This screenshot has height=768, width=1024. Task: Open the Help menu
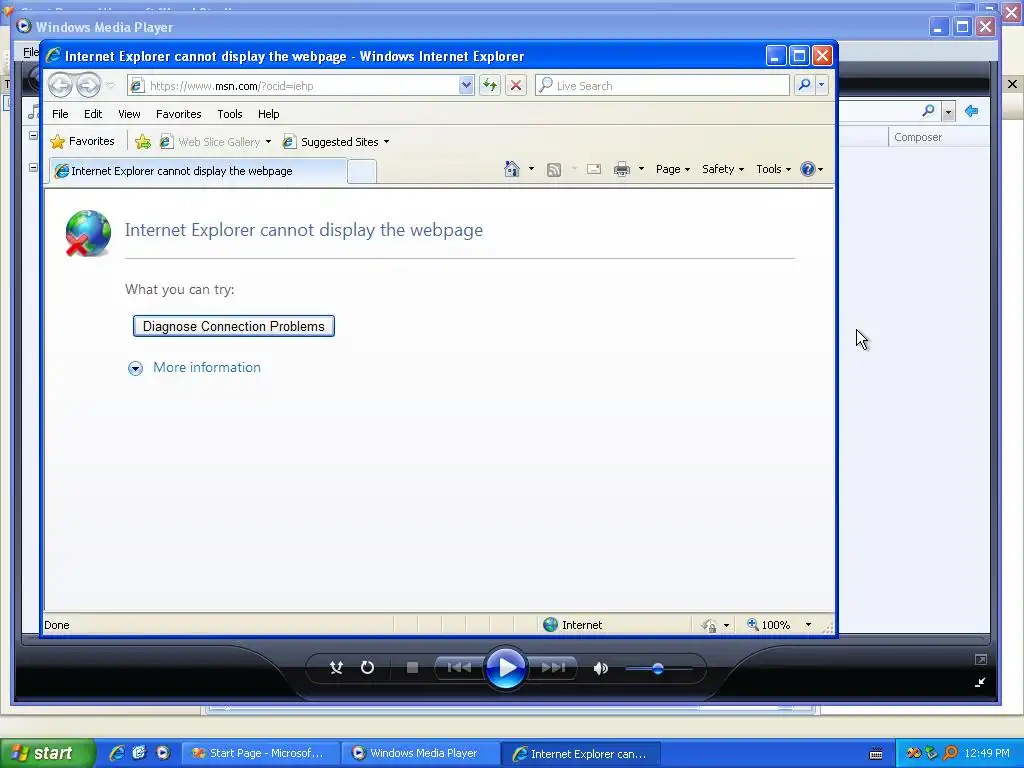(x=268, y=114)
